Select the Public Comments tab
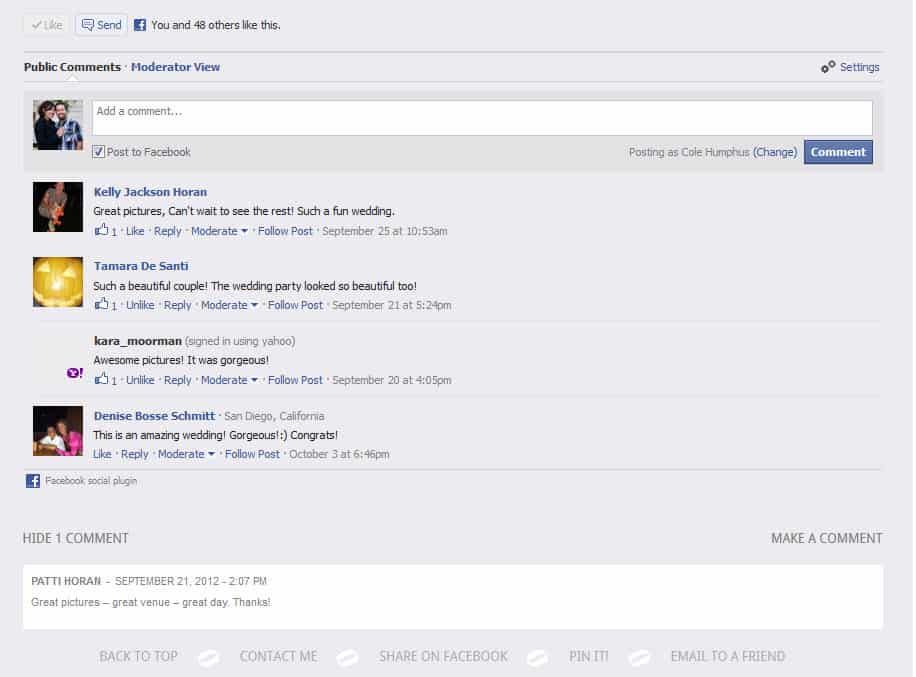The height and width of the screenshot is (677, 916). click(72, 67)
